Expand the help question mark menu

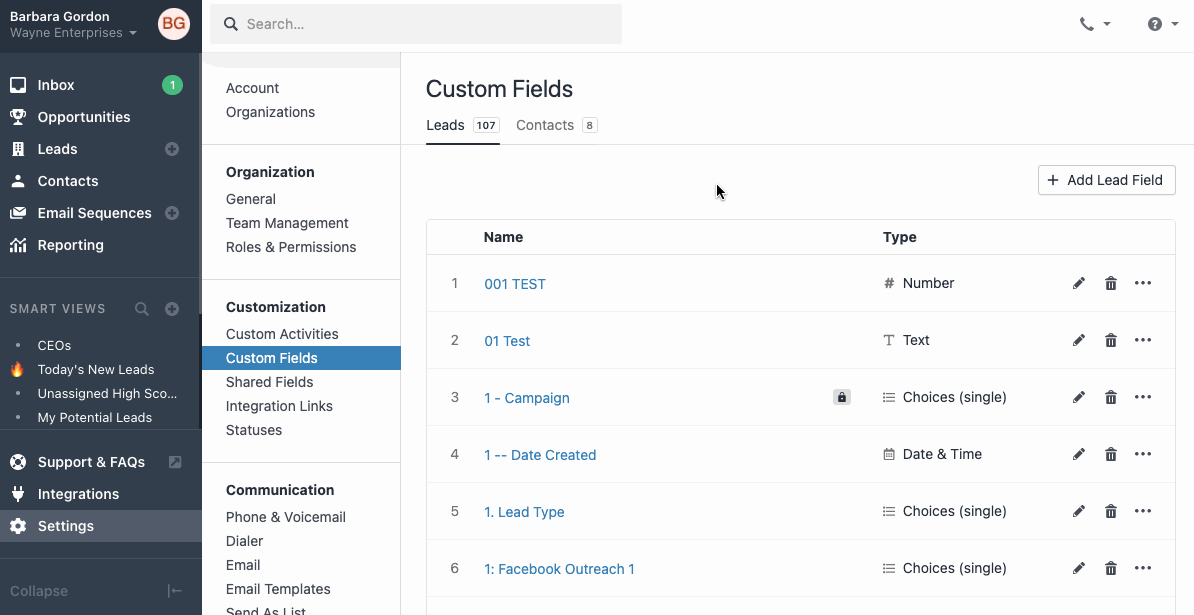1163,24
